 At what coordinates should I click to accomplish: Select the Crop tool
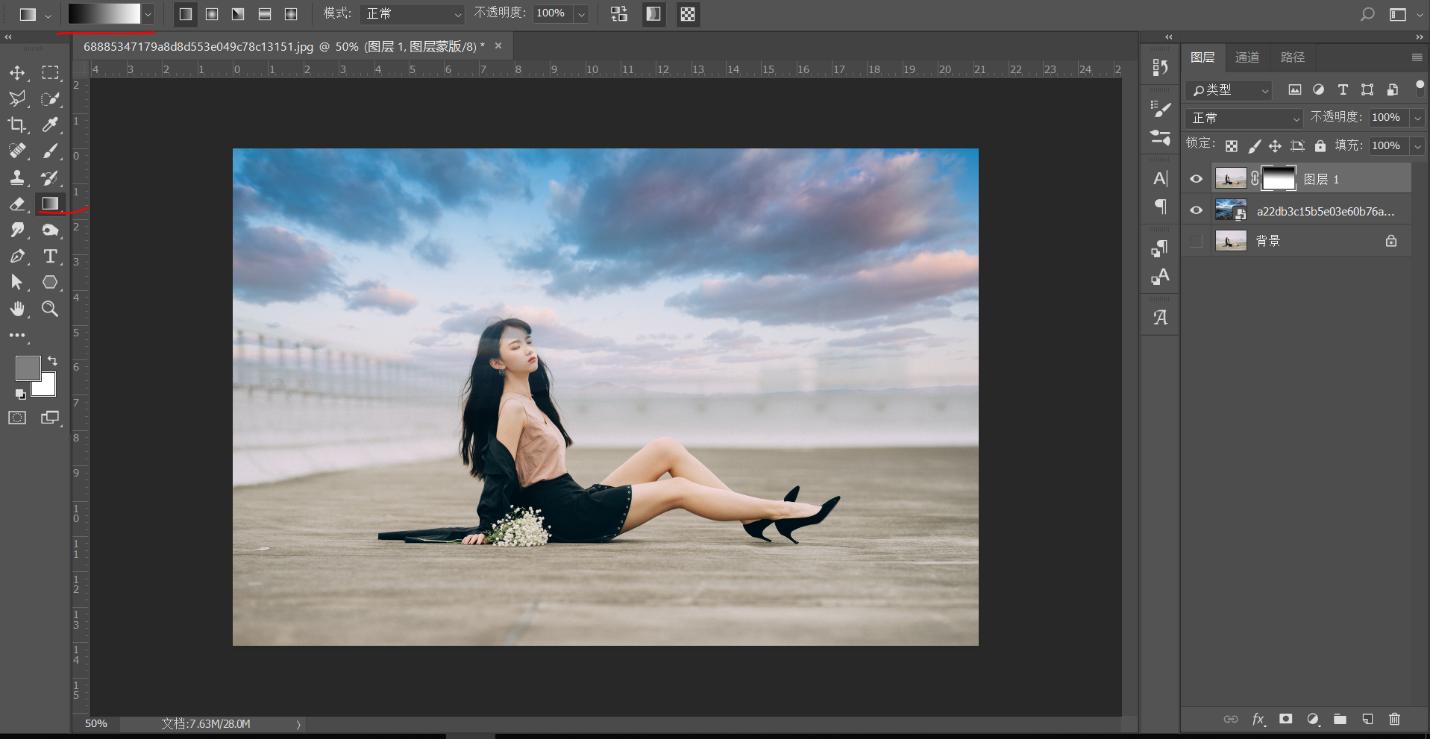18,124
